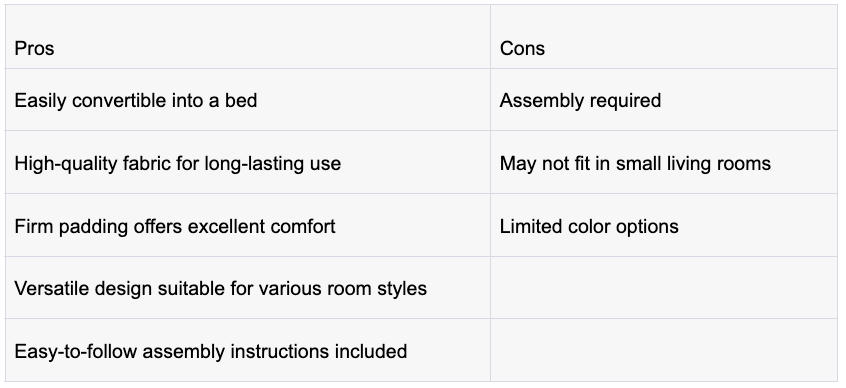The height and width of the screenshot is (388, 846).
Task: Click empty Cons cell beside Versatile design row
Action: click(664, 288)
